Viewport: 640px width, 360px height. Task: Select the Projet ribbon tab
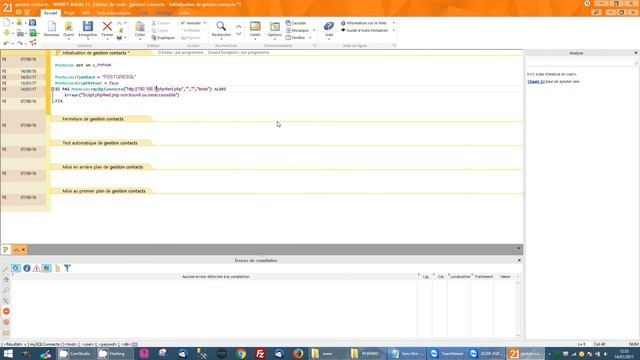click(x=69, y=13)
